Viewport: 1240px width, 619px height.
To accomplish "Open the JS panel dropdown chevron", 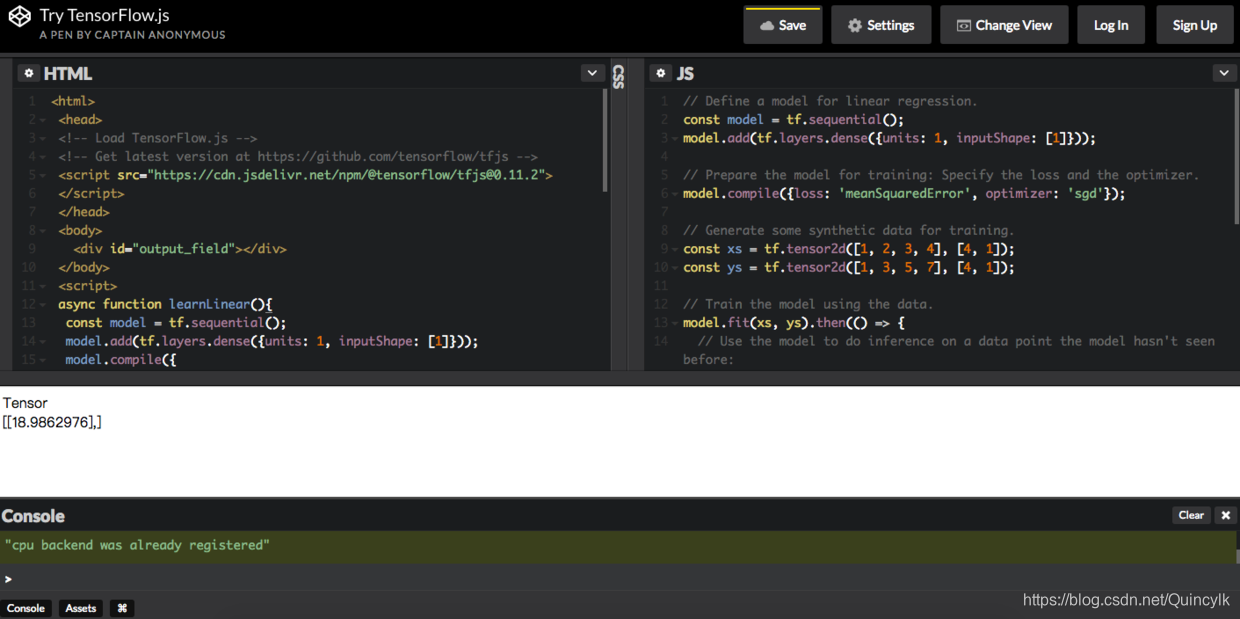I will (1224, 73).
